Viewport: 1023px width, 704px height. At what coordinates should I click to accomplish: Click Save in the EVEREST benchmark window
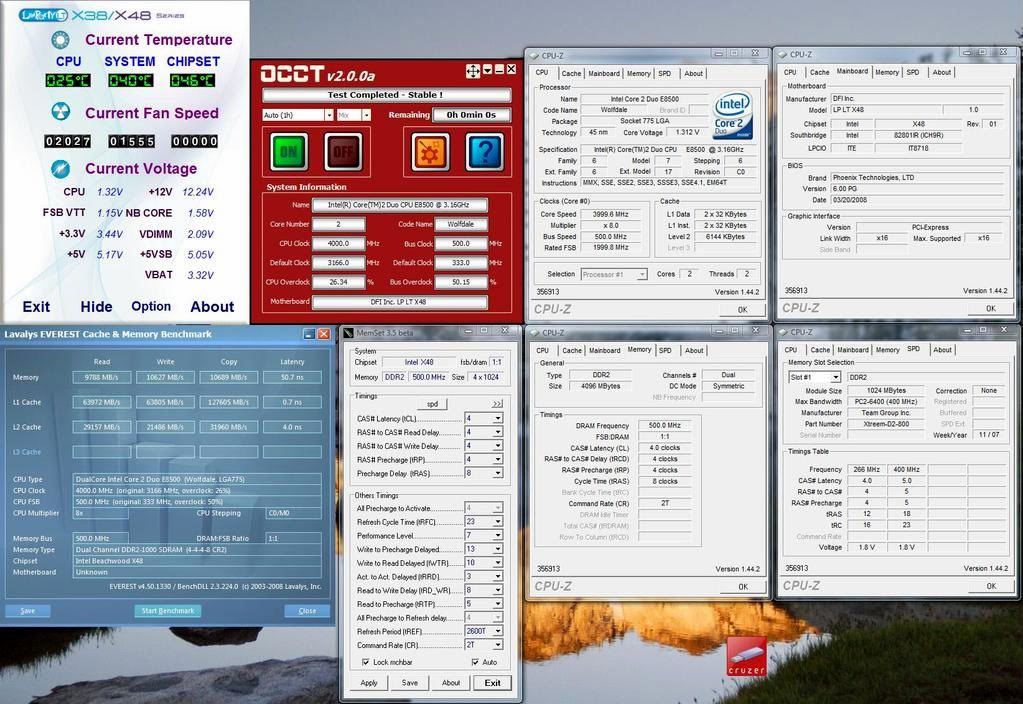tap(27, 611)
